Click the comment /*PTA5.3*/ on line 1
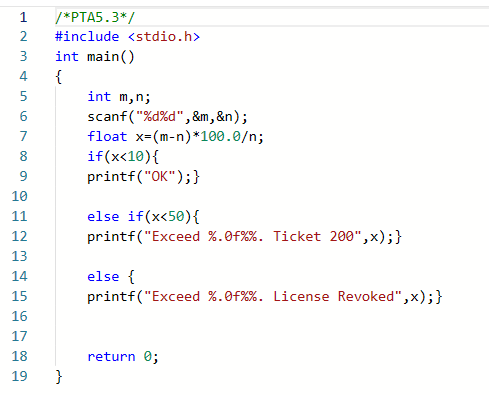This screenshot has width=489, height=395. pos(95,17)
